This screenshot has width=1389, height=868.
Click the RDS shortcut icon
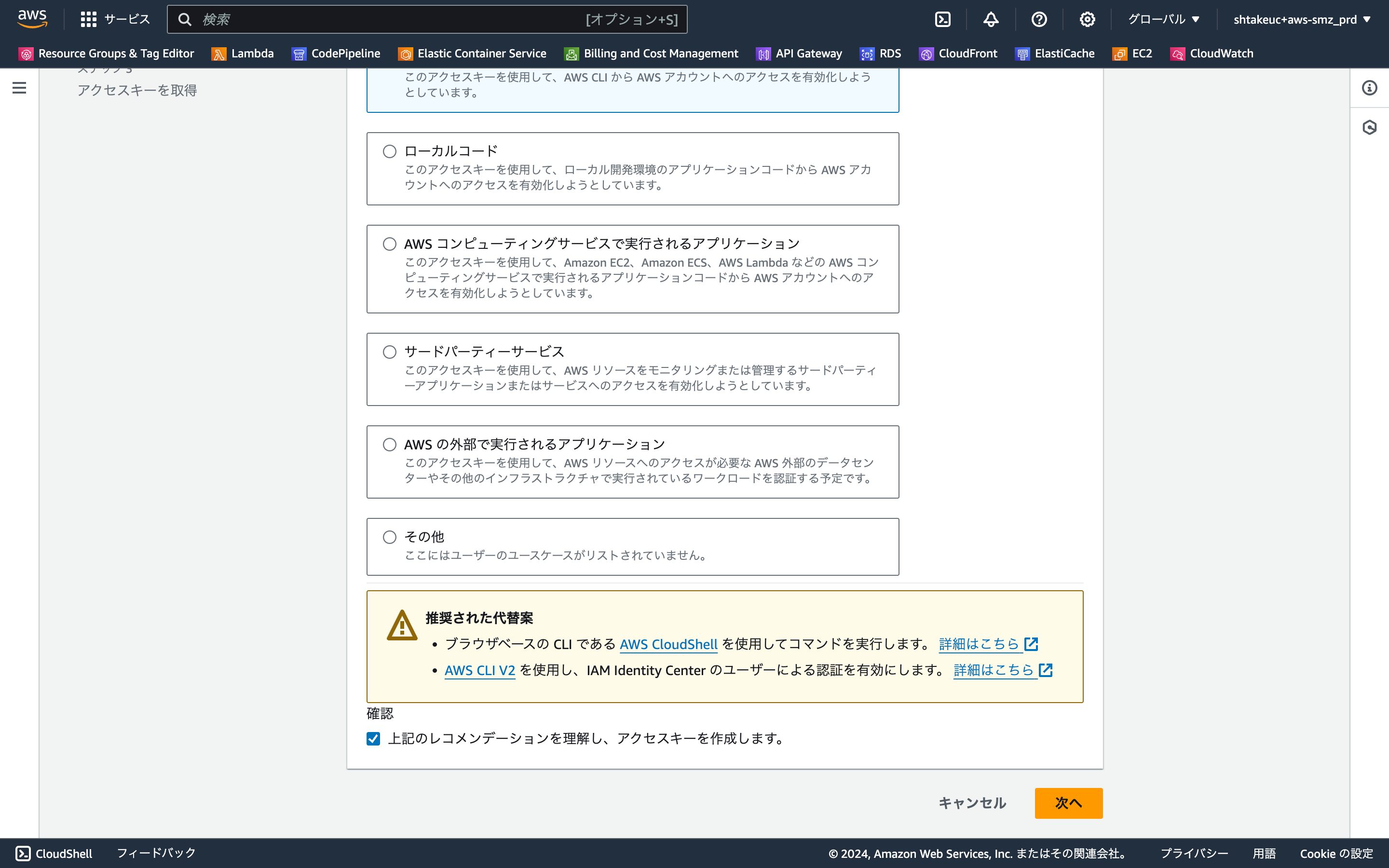[867, 54]
